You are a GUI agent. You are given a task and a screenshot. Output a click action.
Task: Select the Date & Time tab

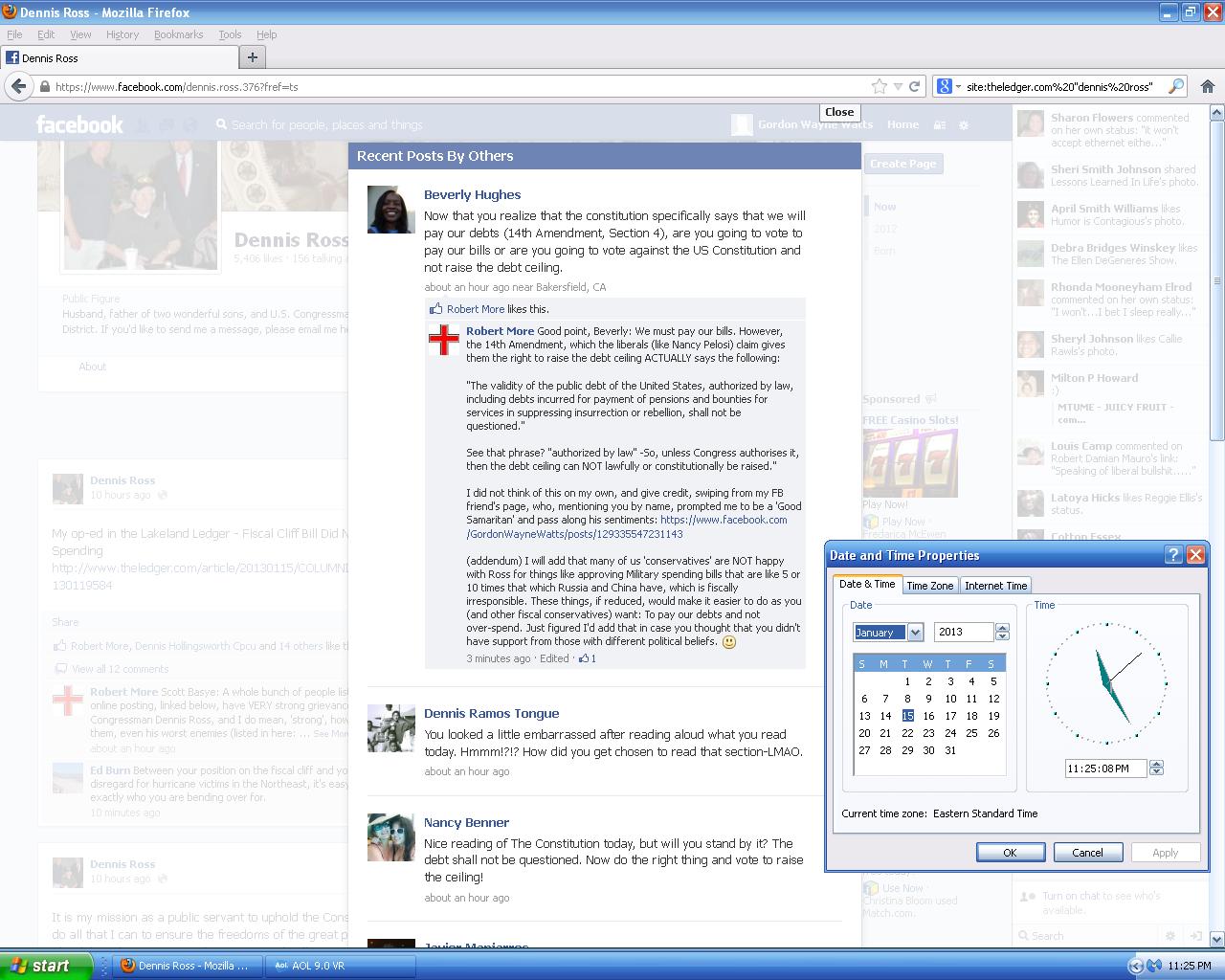coord(867,584)
